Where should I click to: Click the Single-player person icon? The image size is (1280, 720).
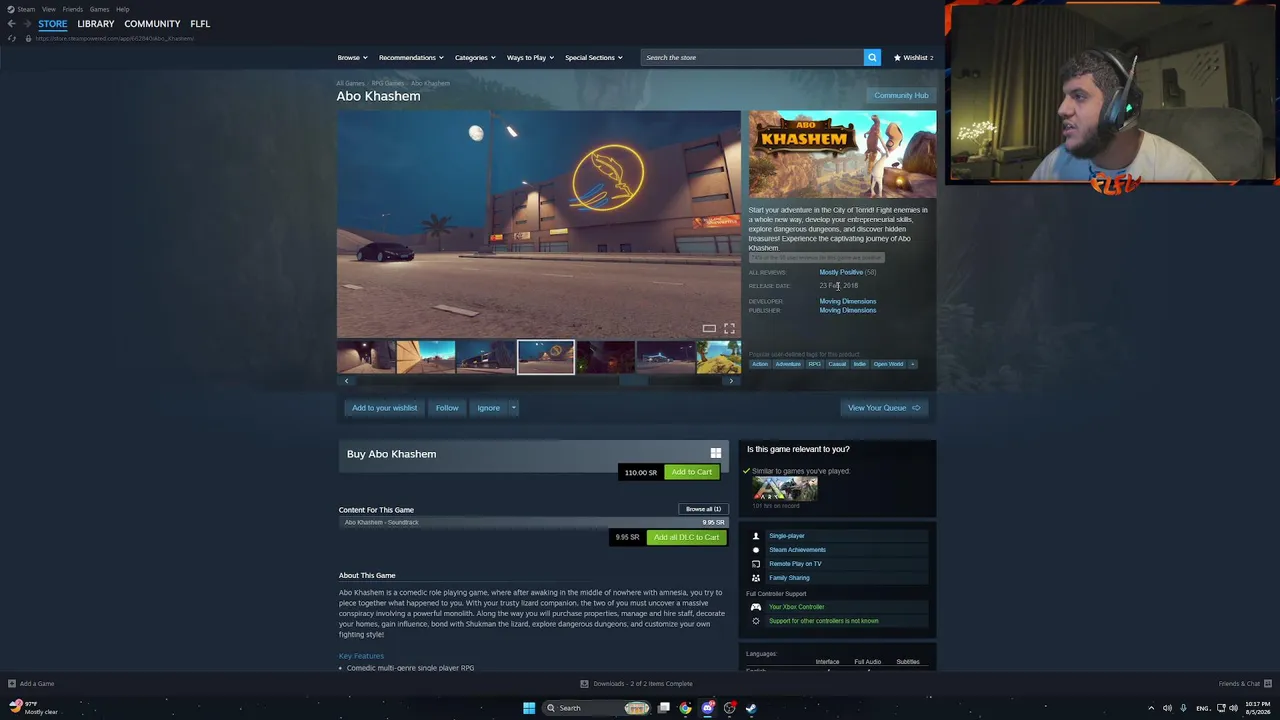pyautogui.click(x=756, y=536)
